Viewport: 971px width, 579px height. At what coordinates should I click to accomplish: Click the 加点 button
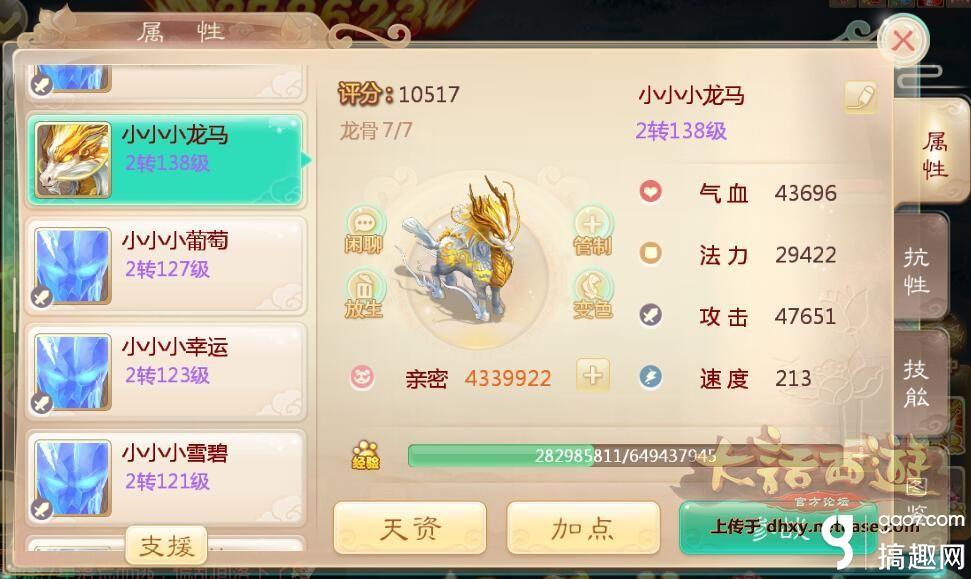coord(583,528)
